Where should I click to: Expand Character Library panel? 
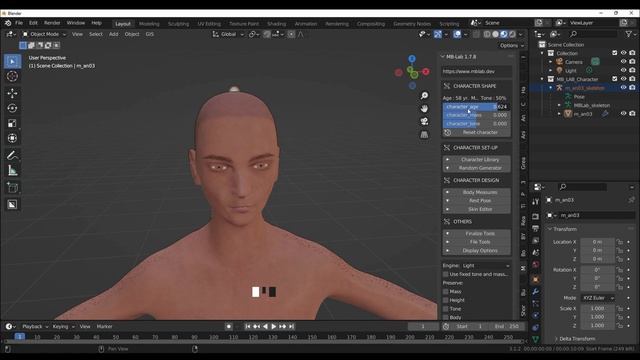coord(476,160)
